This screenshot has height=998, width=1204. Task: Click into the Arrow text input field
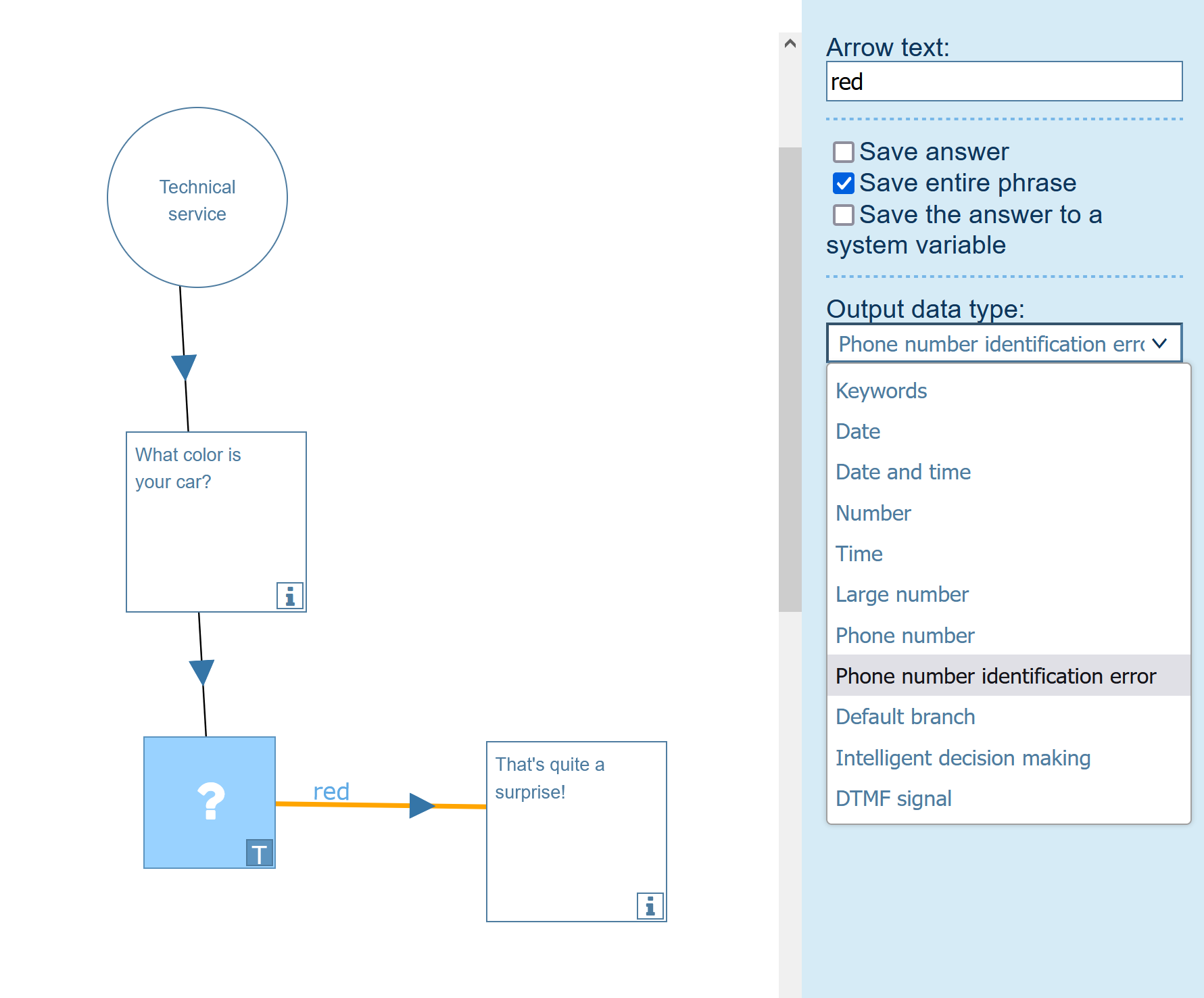1004,82
